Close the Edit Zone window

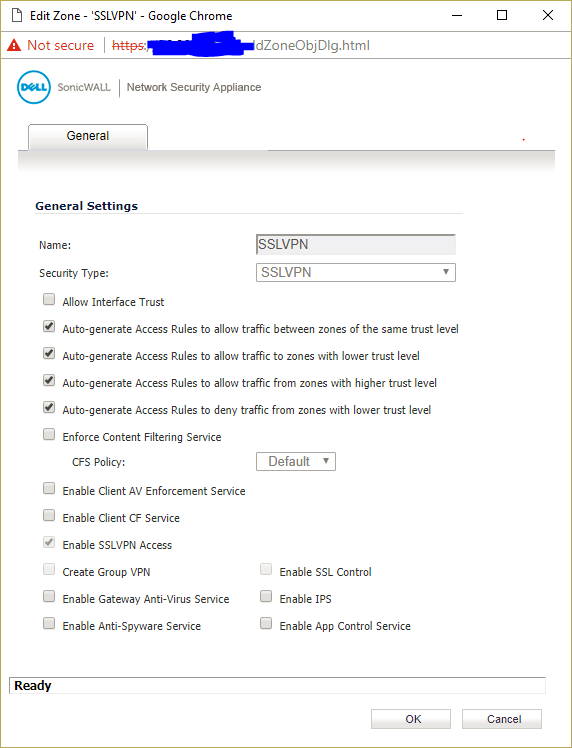click(548, 15)
